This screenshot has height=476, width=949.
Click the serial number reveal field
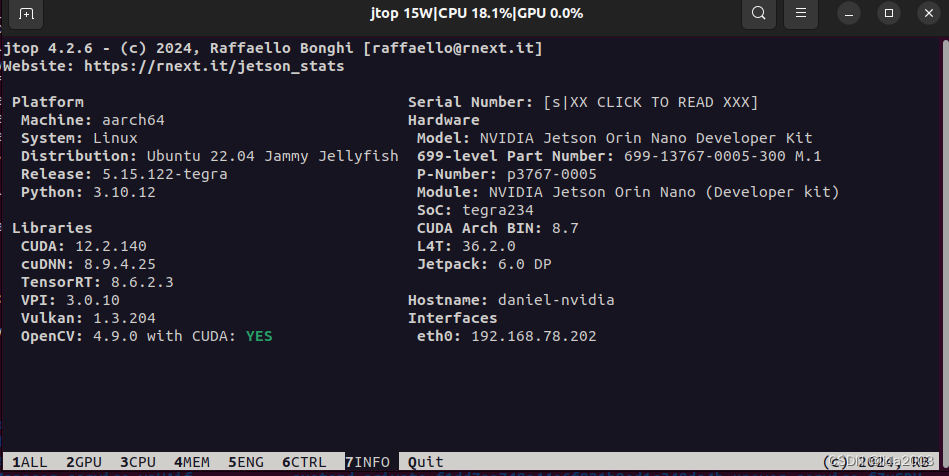[x=651, y=102]
